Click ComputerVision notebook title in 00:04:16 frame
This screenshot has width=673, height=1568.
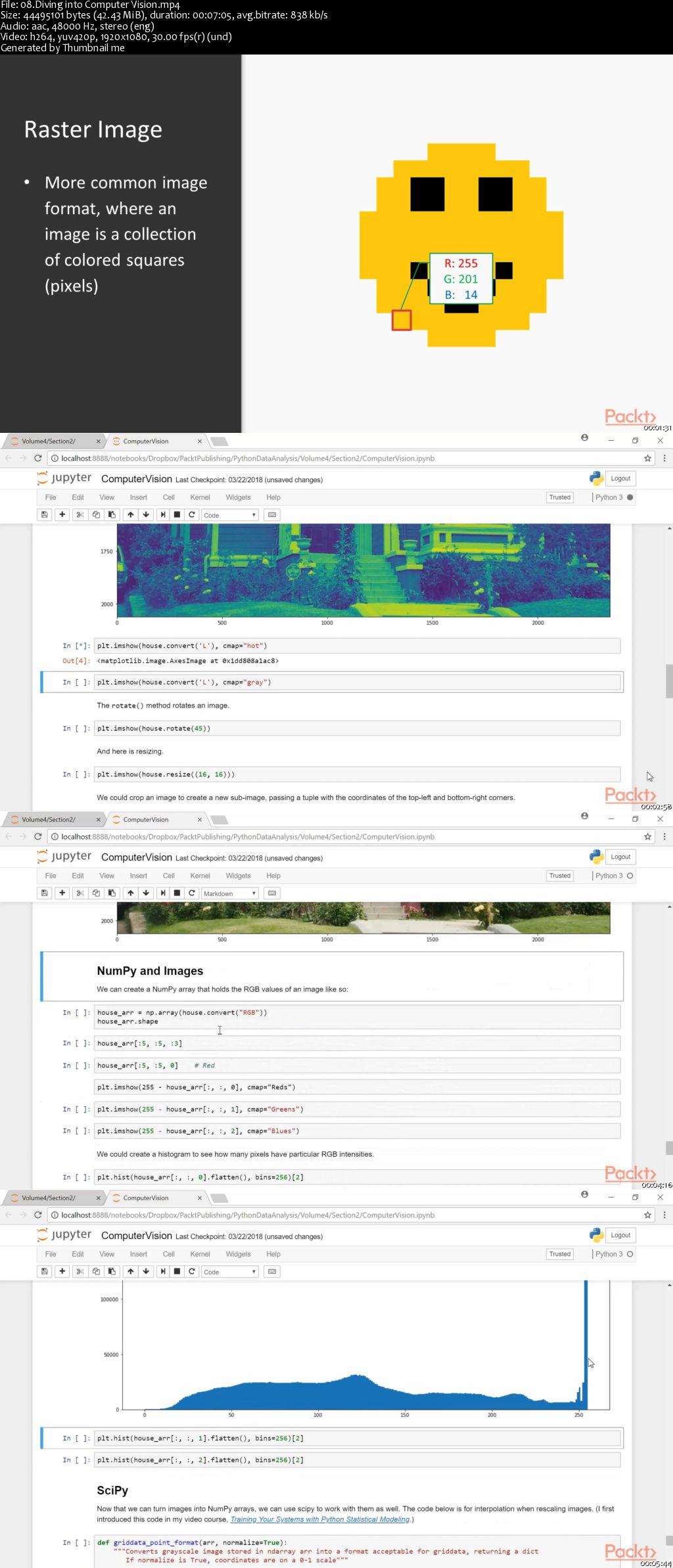[137, 857]
